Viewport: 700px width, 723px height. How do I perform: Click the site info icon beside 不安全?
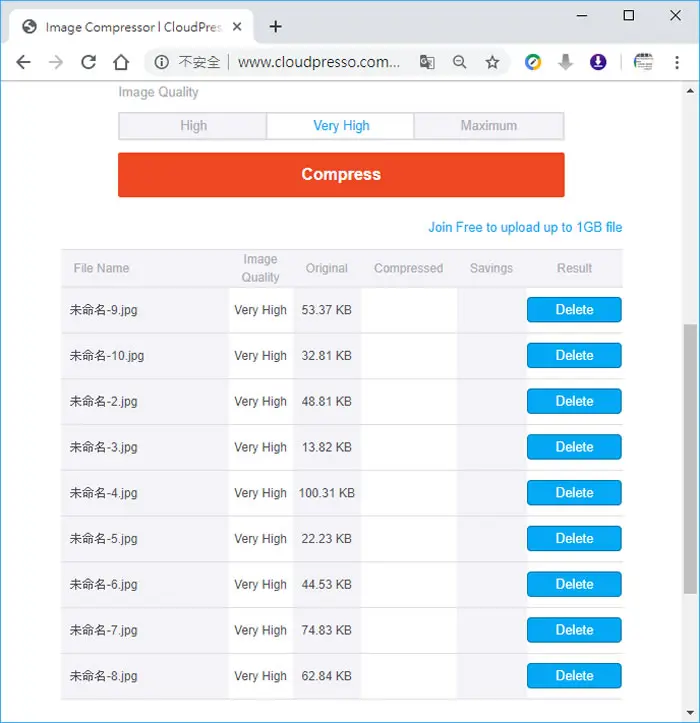click(161, 62)
